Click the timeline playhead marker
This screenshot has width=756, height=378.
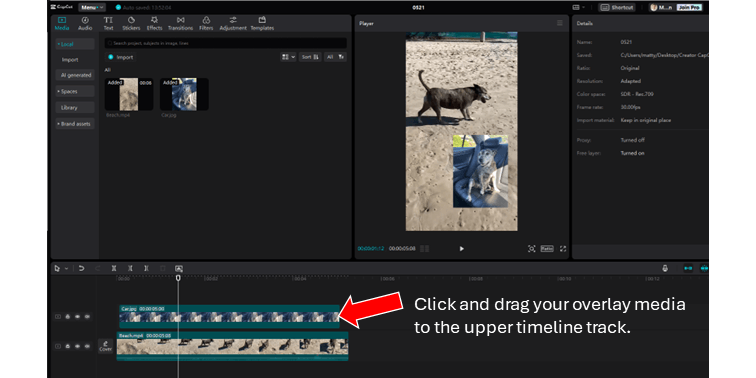(178, 278)
